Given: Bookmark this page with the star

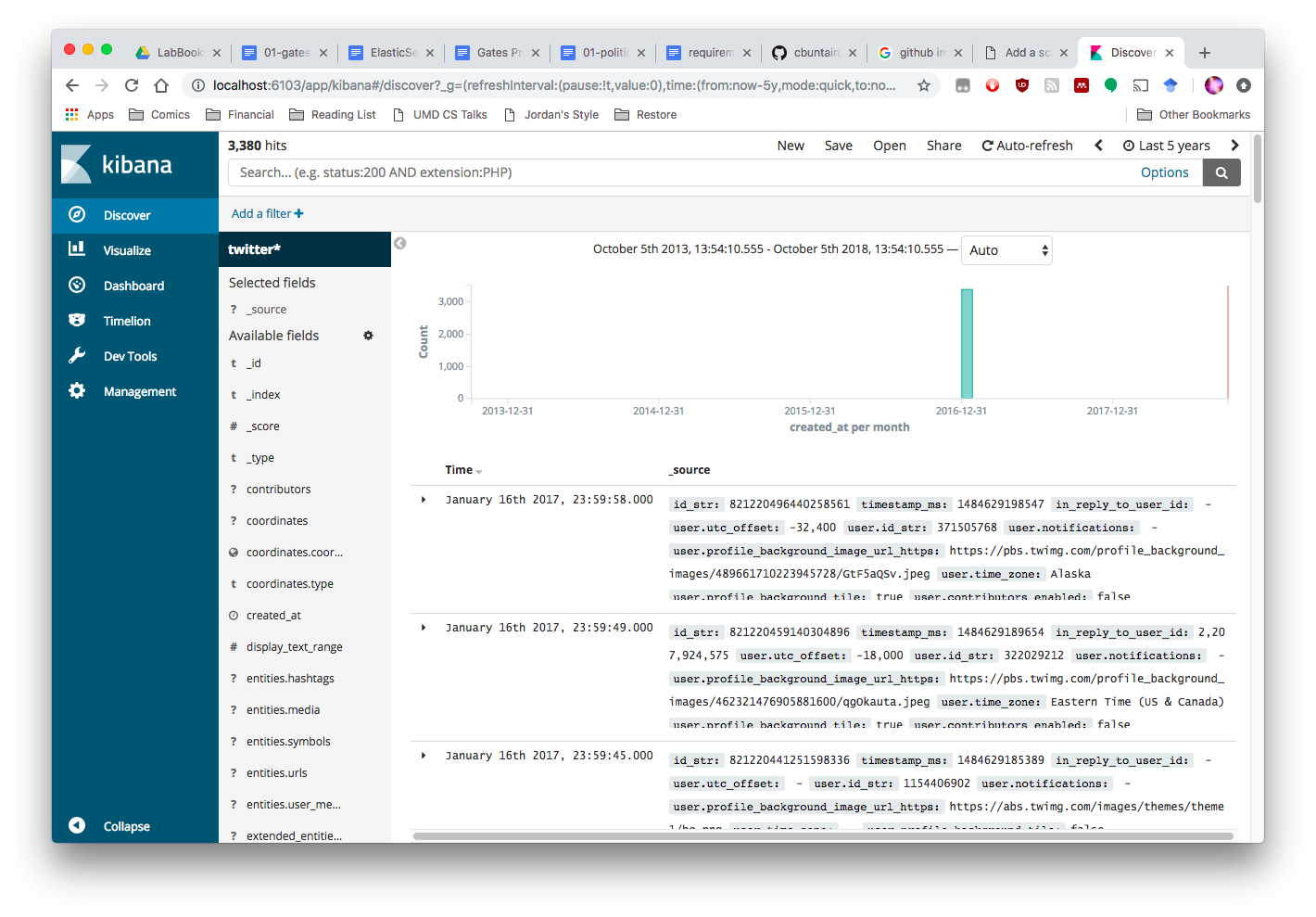Looking at the screenshot, I should coord(924,85).
